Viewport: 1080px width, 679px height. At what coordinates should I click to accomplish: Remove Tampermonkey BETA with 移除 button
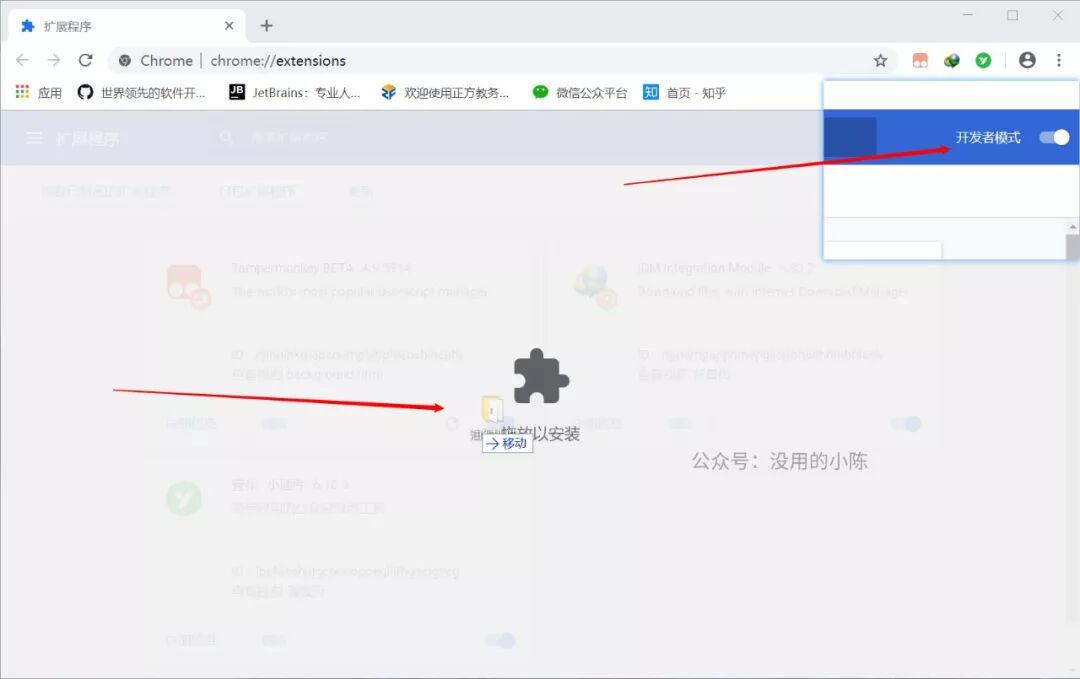(274, 424)
